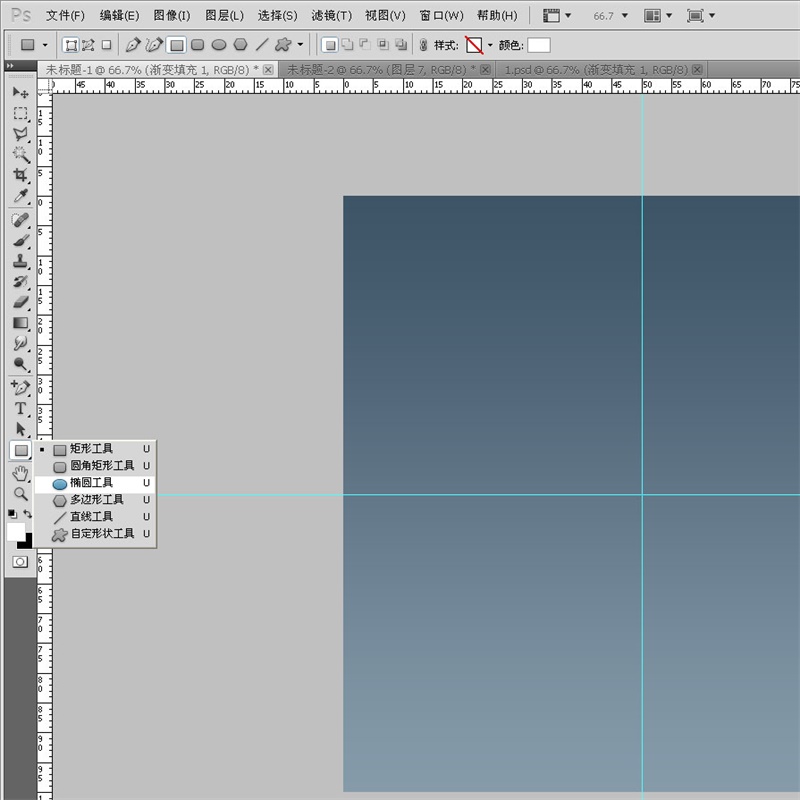The width and height of the screenshot is (800, 800).
Task: Select the Gradient tool
Action: 20,323
